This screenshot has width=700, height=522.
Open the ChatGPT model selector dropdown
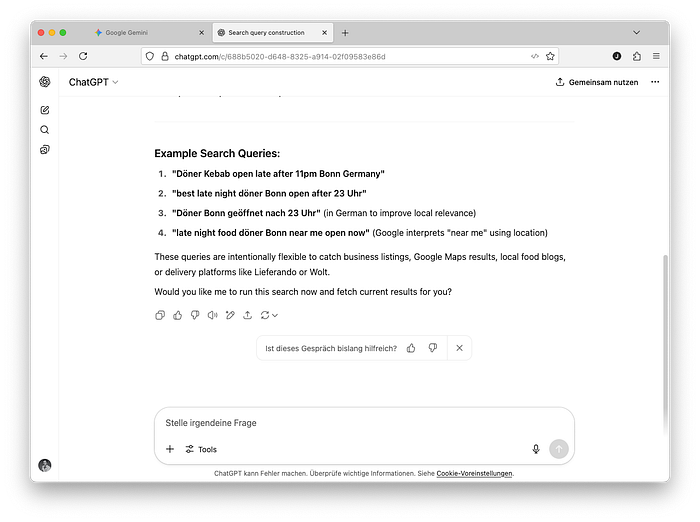pos(93,82)
